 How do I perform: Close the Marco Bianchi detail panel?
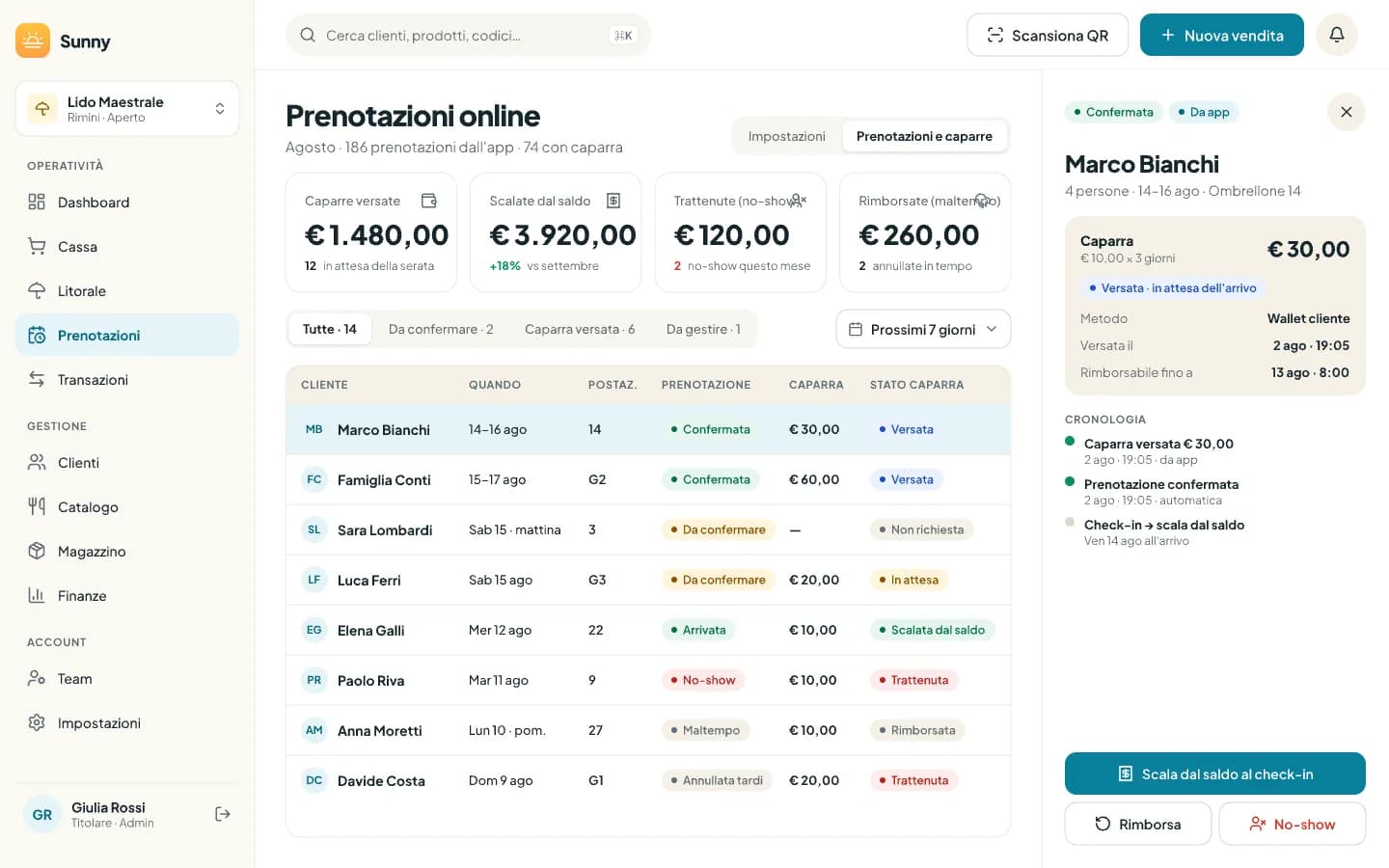click(1347, 112)
